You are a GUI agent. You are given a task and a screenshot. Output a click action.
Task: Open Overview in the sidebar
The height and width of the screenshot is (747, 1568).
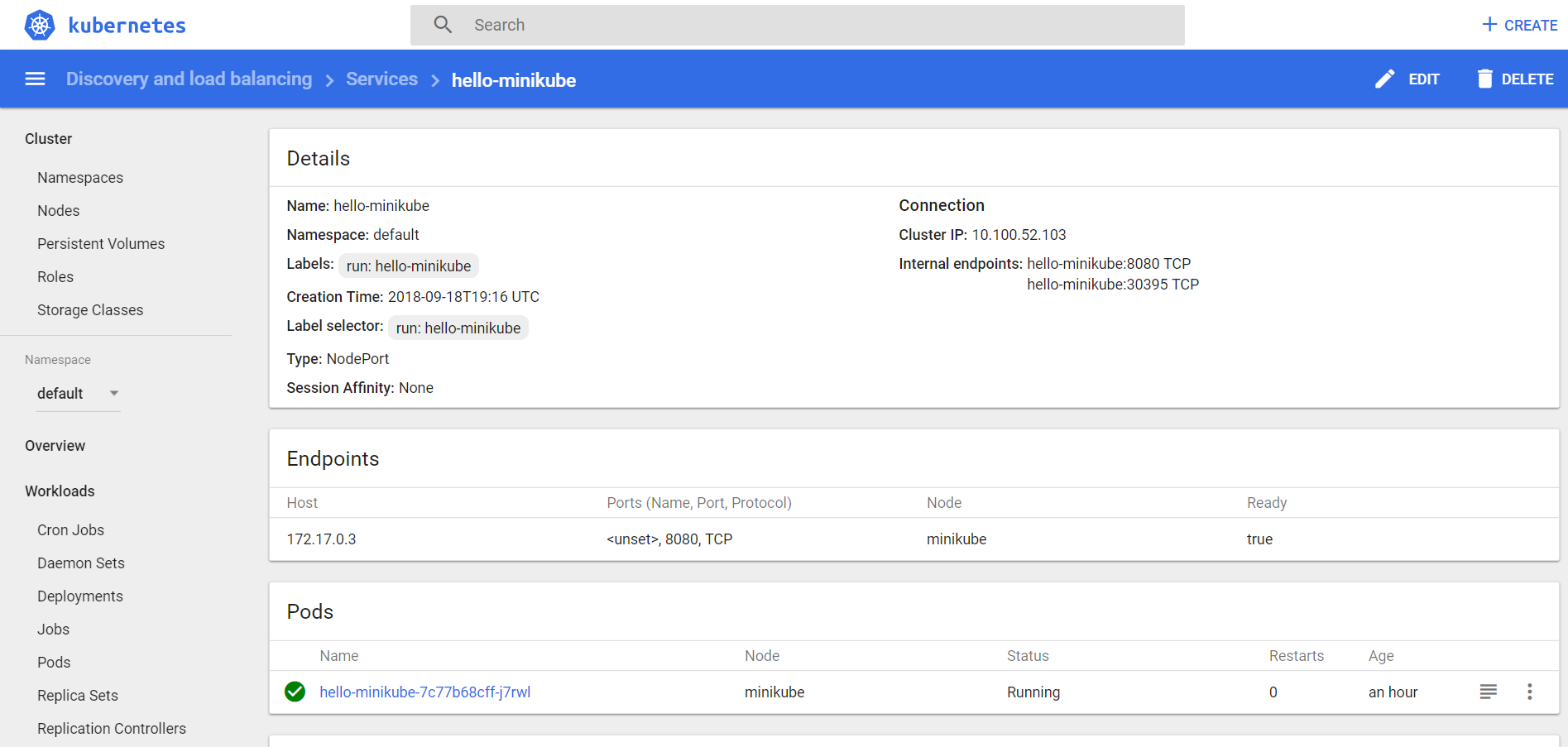coord(55,446)
